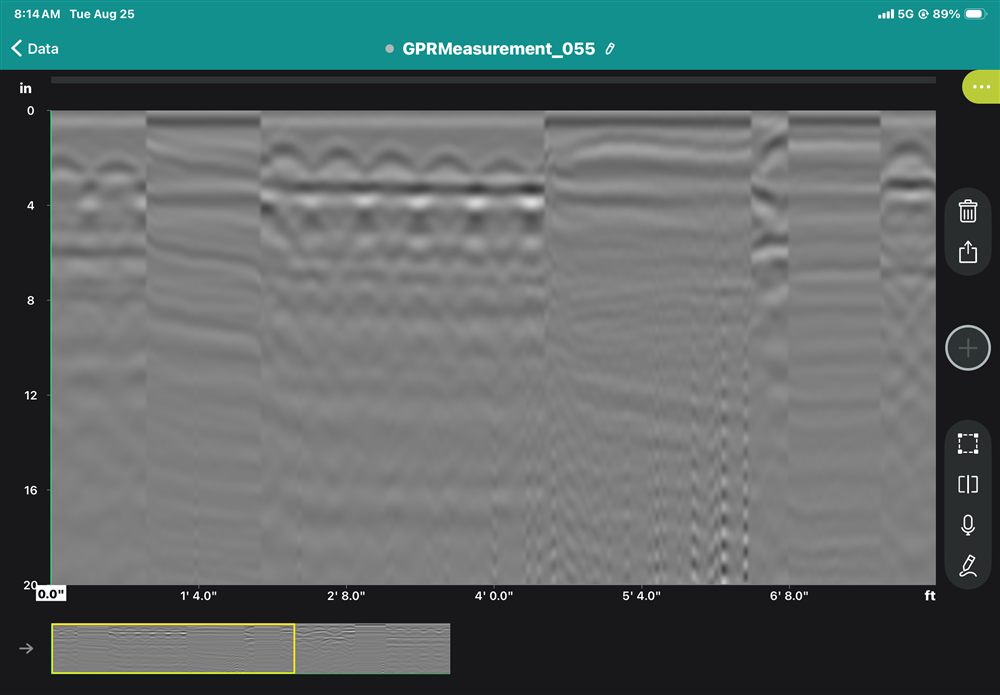The height and width of the screenshot is (695, 1000).
Task: Delete the measurement with trash icon
Action: [x=967, y=210]
